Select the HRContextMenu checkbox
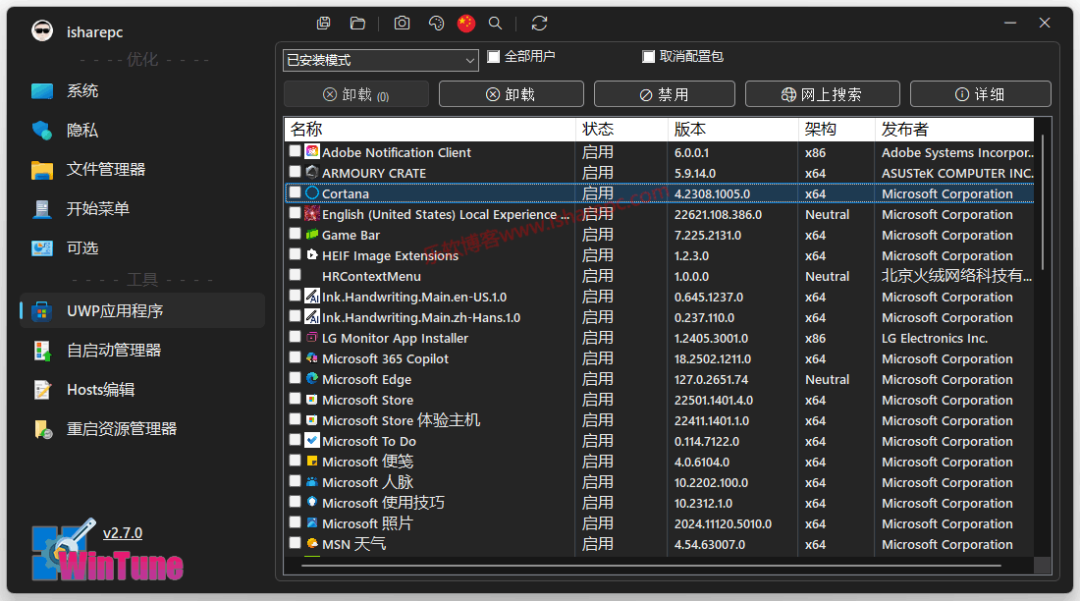The image size is (1080, 601). pyautogui.click(x=295, y=275)
